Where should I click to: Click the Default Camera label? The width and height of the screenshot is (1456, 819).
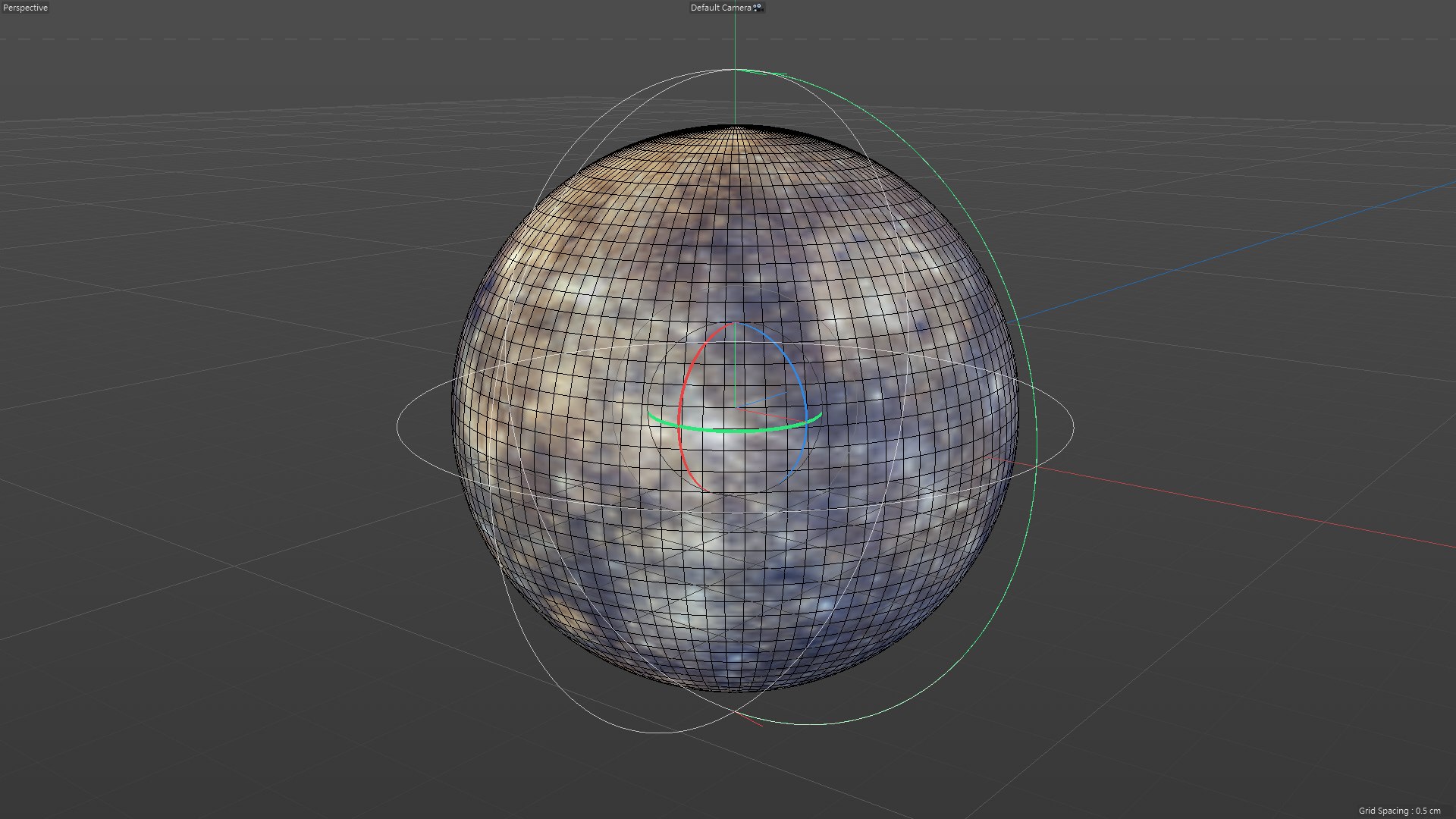coord(720,8)
